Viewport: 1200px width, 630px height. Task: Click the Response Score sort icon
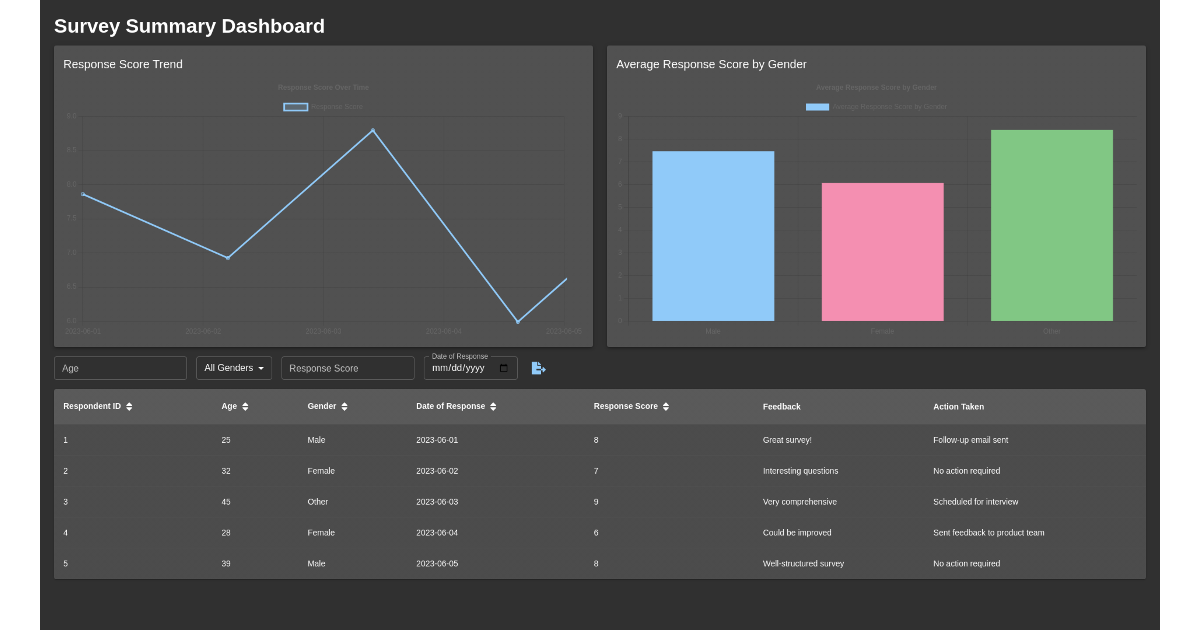(x=666, y=407)
